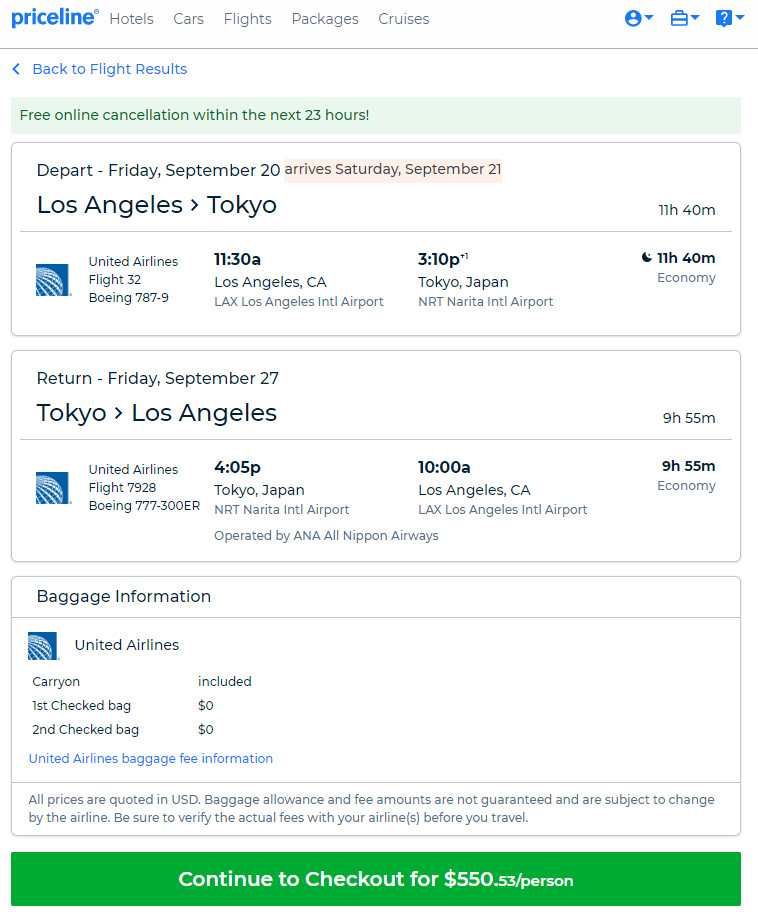758x914 pixels.
Task: Click the 2nd Checked bag row
Action: pos(122,729)
